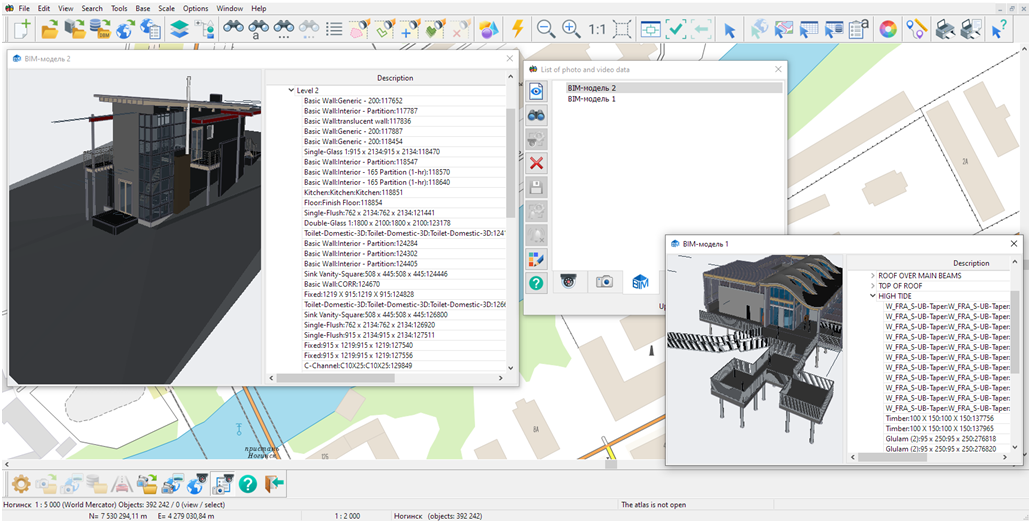This screenshot has height=523, width=1031.
Task: Click the green help icon in bottom toolbar
Action: pyautogui.click(x=247, y=484)
